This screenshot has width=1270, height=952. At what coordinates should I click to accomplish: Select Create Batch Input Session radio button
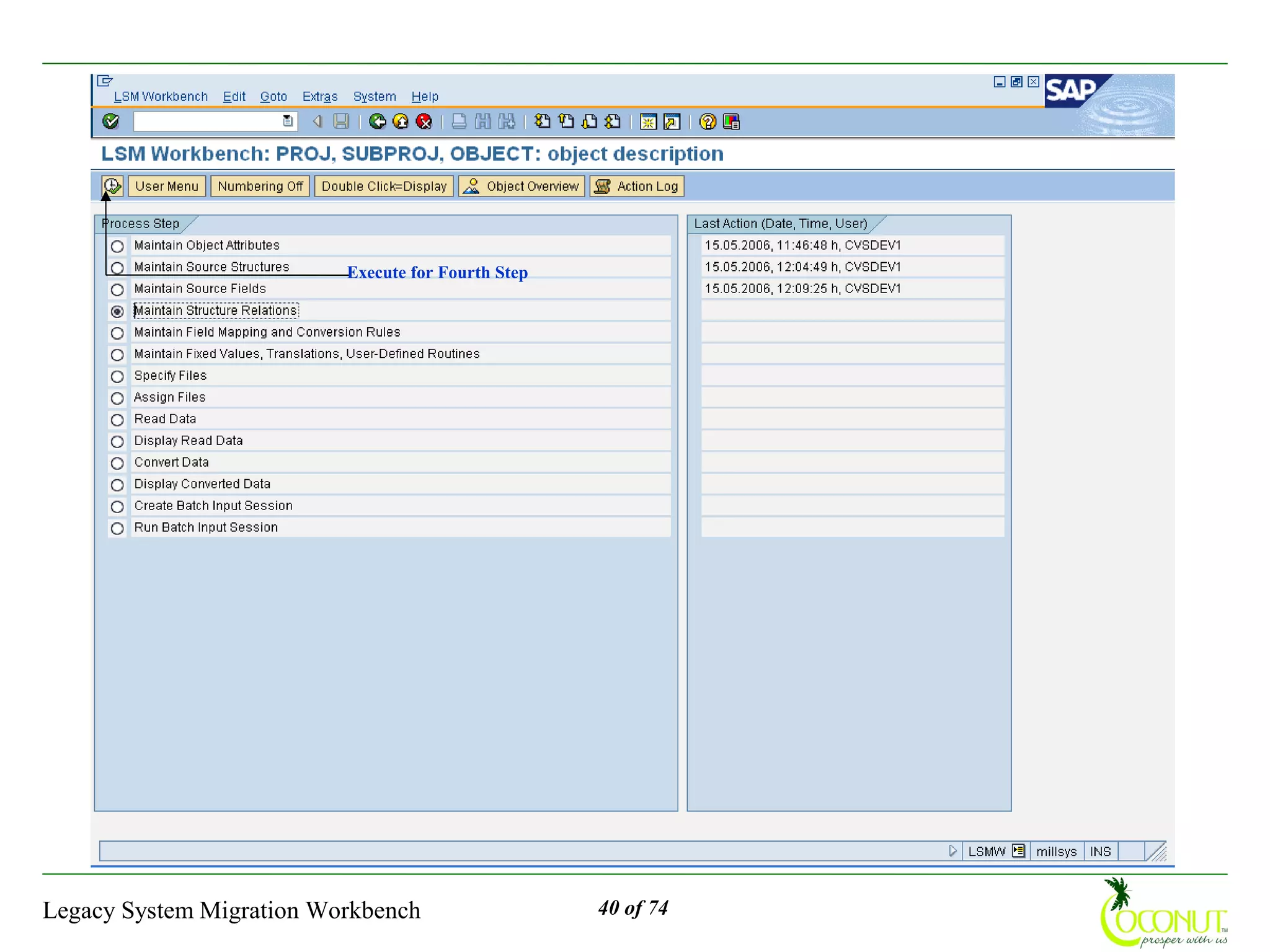pos(117,506)
